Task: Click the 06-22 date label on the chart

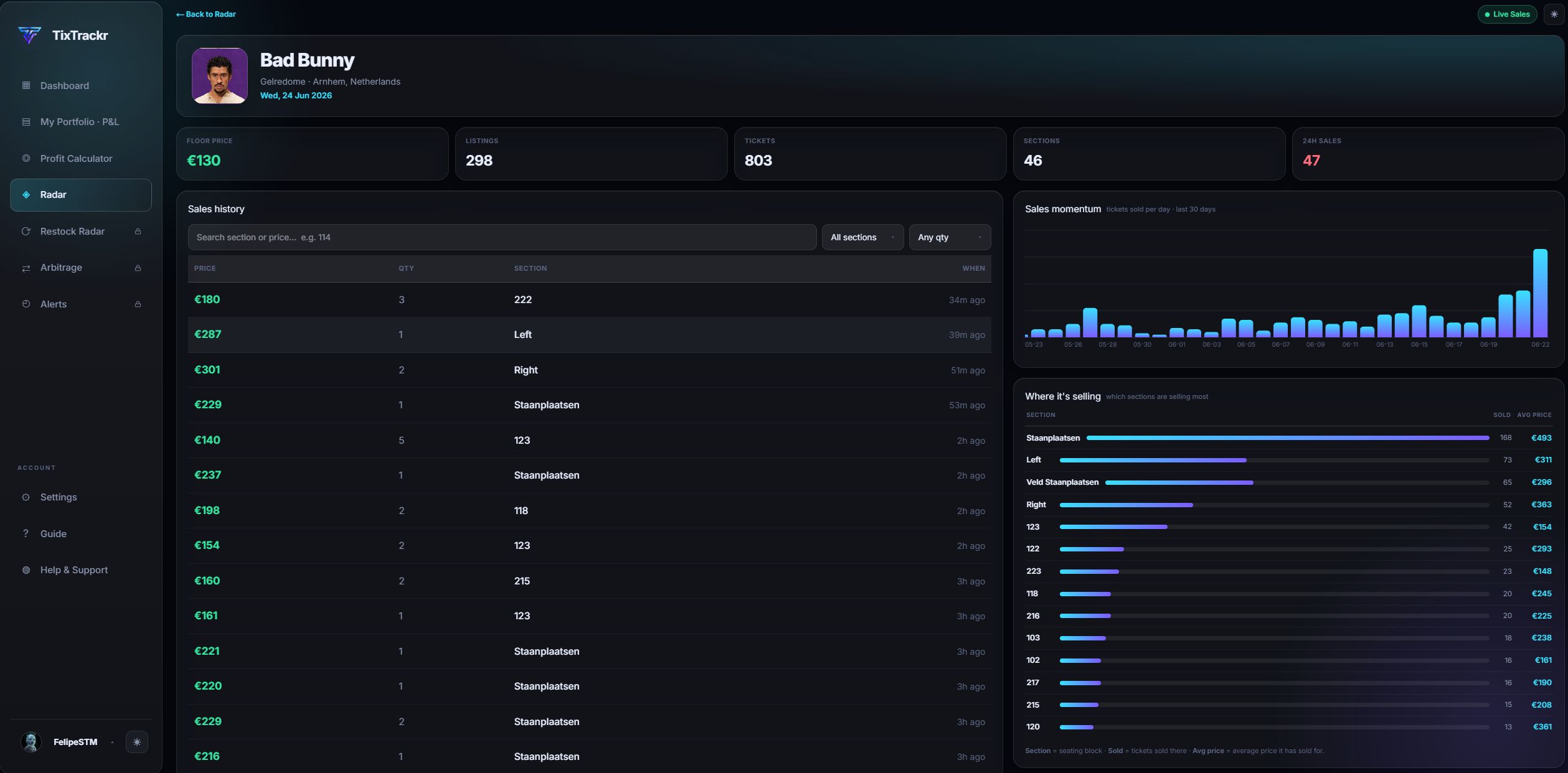Action: (x=1540, y=345)
